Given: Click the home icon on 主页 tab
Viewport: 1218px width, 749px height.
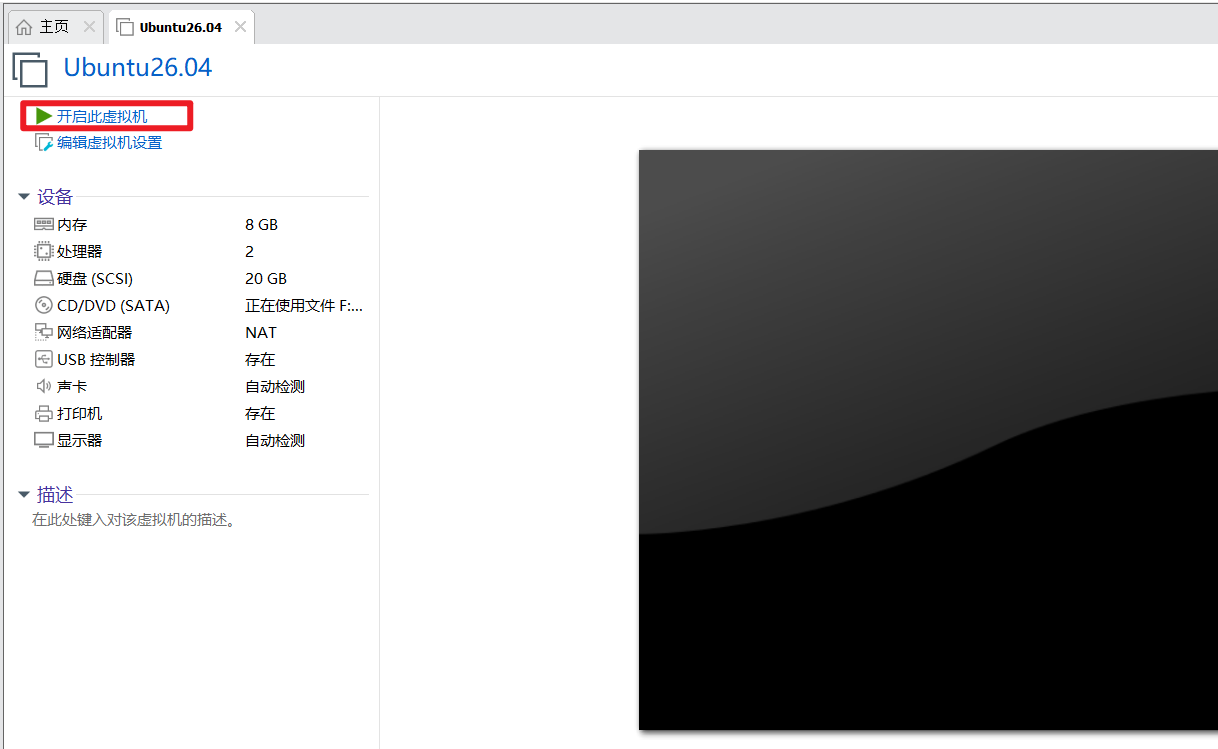Looking at the screenshot, I should (24, 27).
